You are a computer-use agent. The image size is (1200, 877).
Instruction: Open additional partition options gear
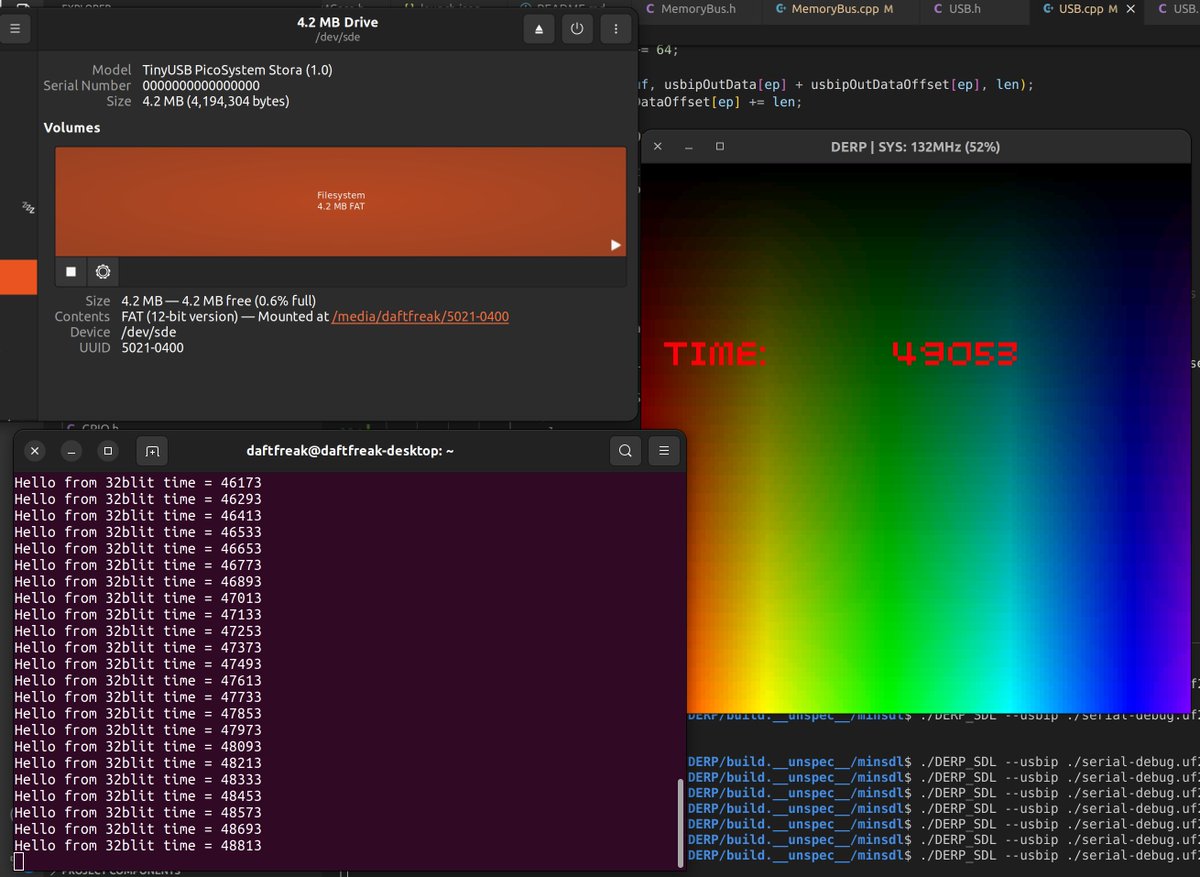102,271
